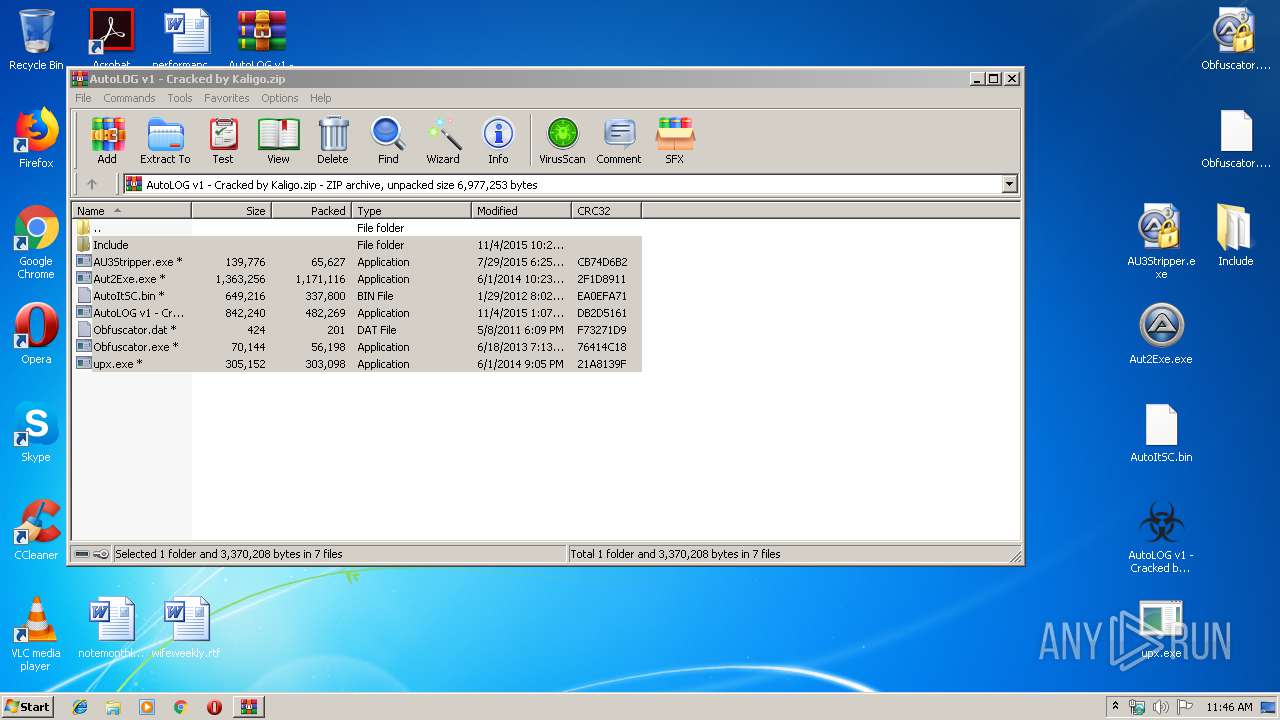Select AutoItSC.bin in archive list
The width and height of the screenshot is (1280, 720).
click(x=357, y=296)
